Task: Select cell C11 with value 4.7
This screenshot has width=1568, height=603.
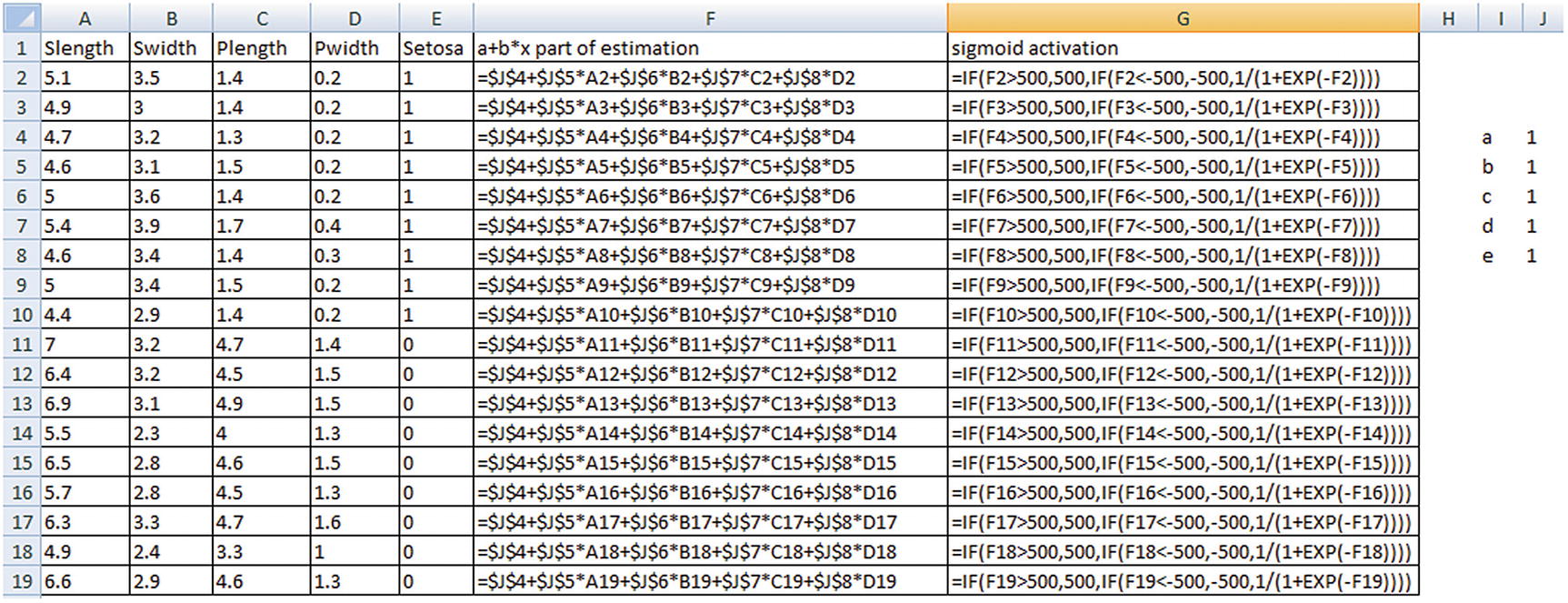Action: [x=261, y=345]
